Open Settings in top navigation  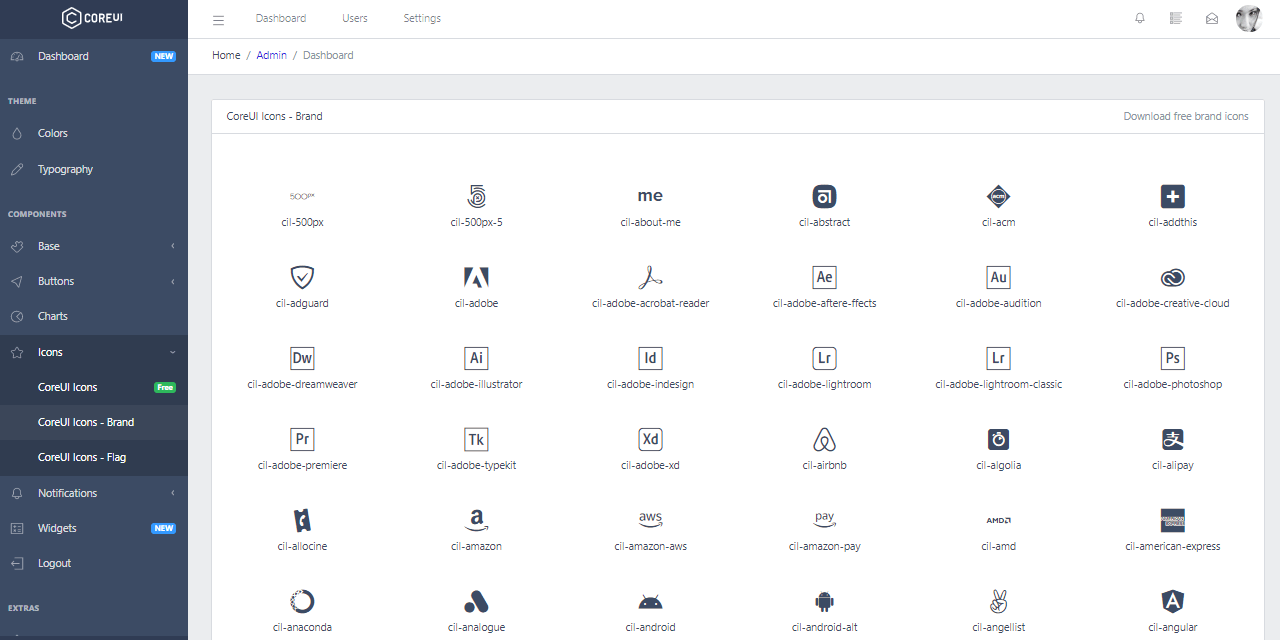coord(422,18)
